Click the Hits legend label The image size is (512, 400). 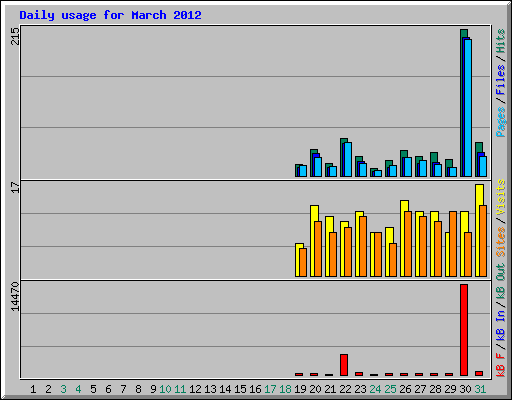[500, 41]
